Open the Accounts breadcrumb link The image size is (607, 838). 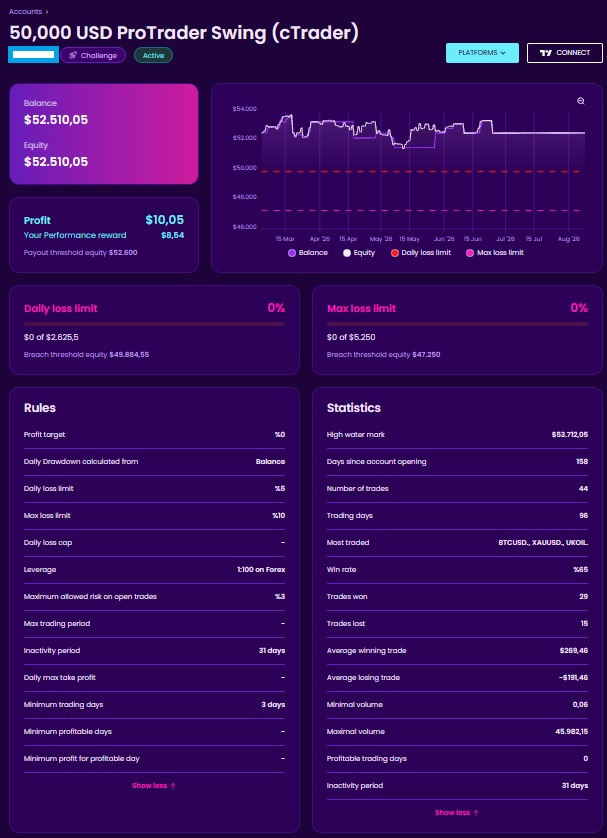[x=25, y=11]
